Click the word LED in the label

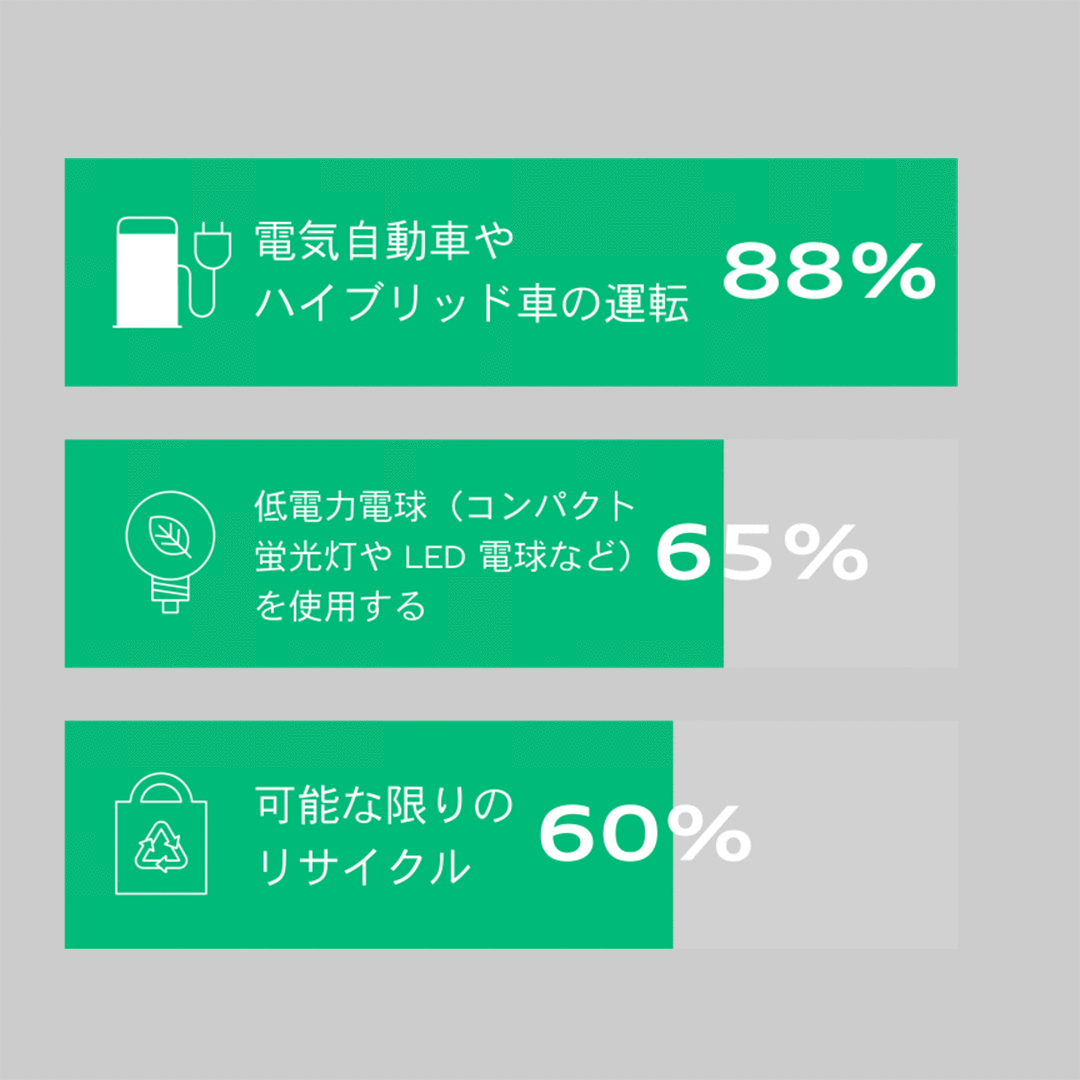click(435, 556)
